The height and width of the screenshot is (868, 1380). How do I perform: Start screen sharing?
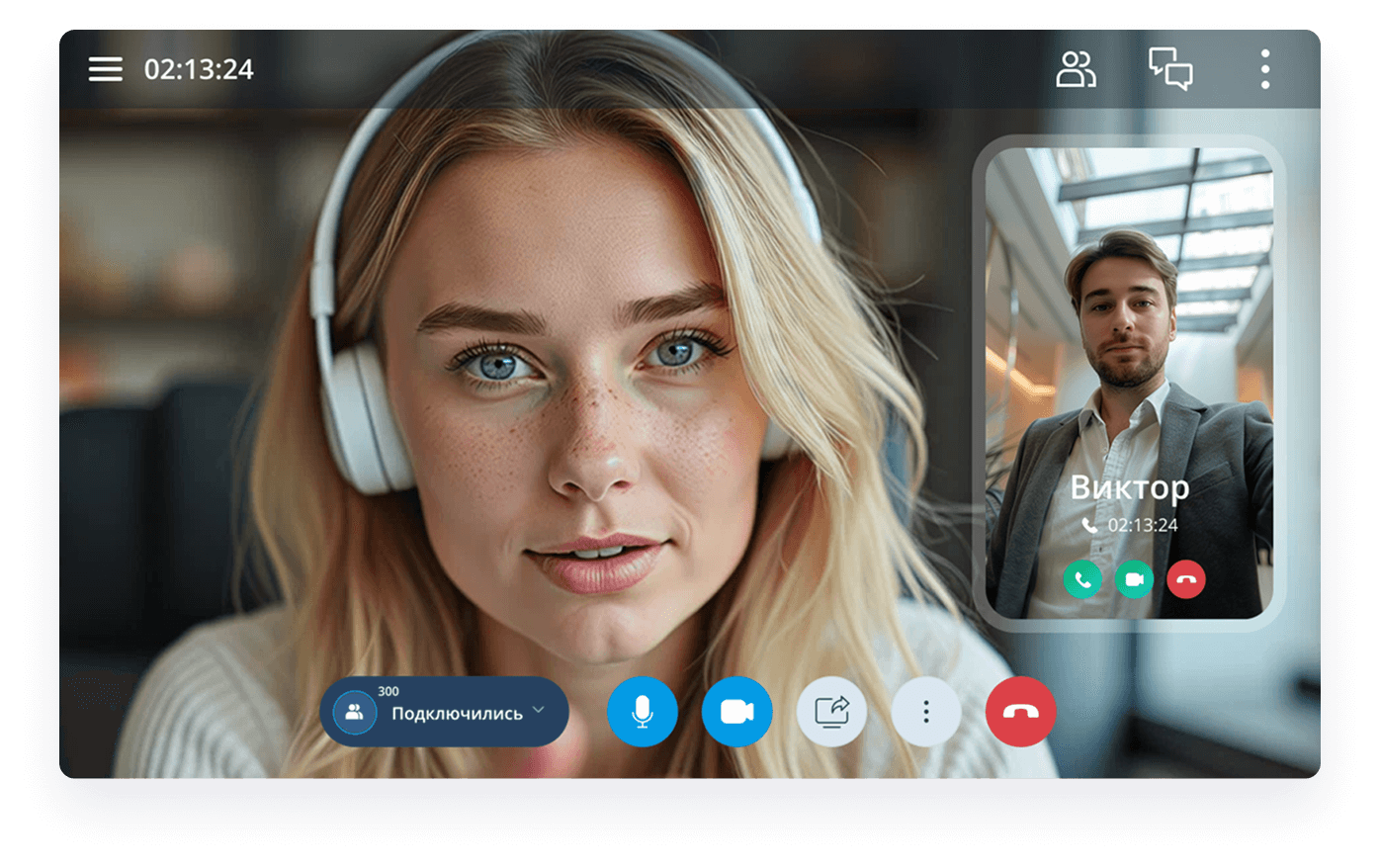(831, 712)
